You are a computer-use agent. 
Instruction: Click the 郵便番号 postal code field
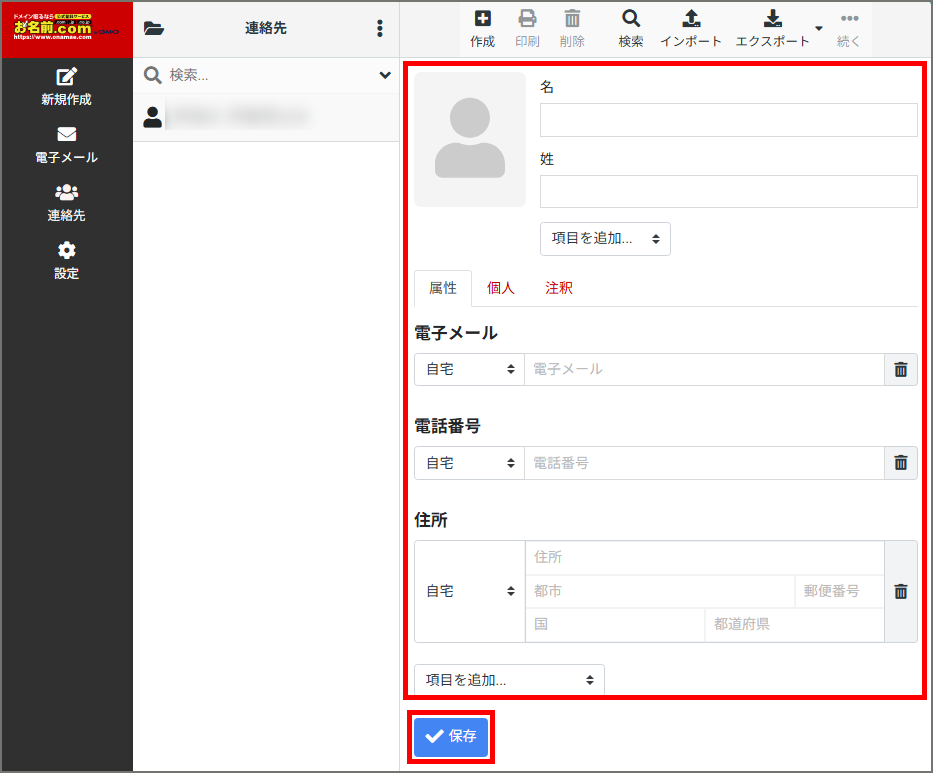(840, 591)
